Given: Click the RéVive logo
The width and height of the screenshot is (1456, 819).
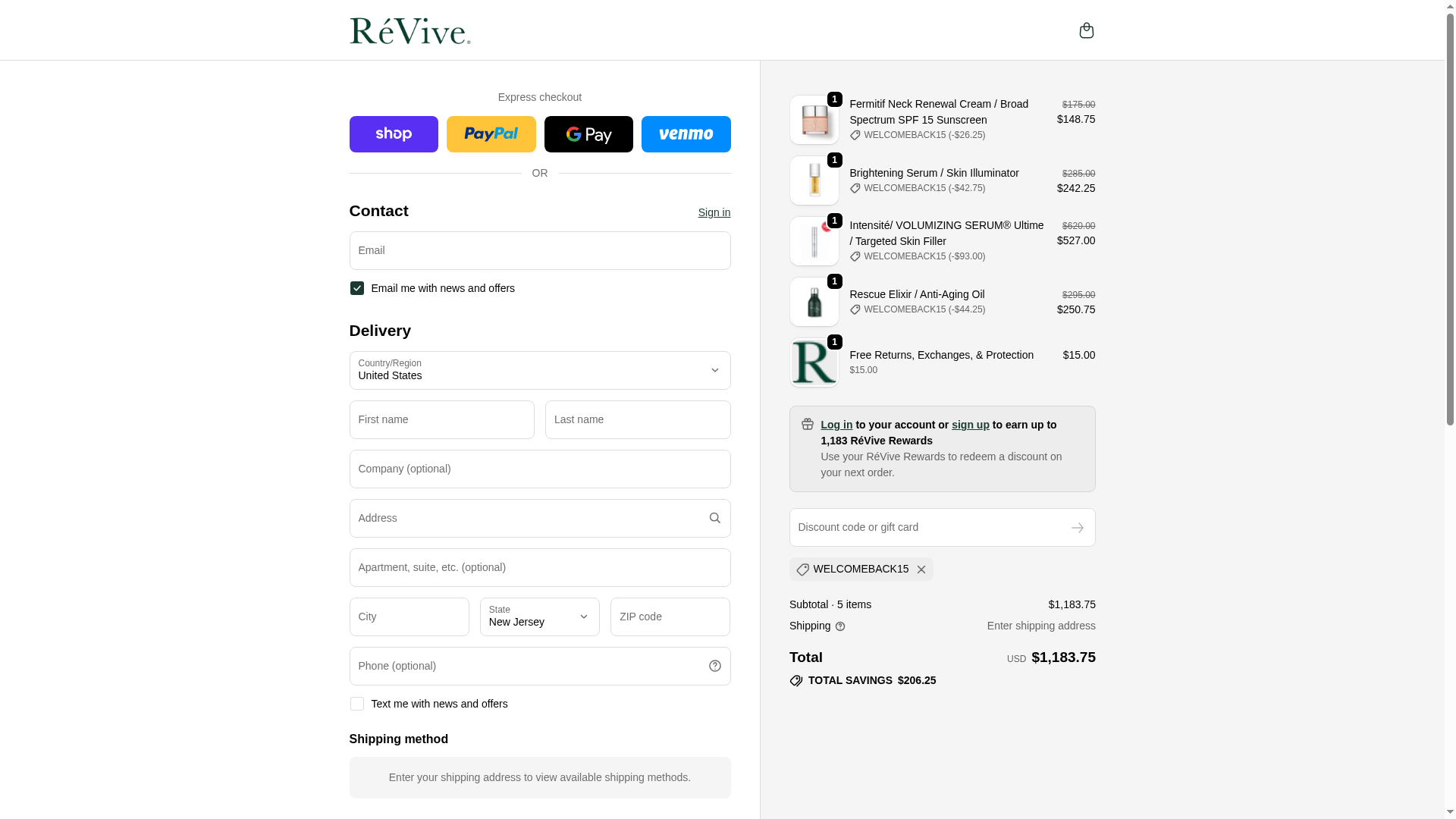Looking at the screenshot, I should click(x=409, y=31).
